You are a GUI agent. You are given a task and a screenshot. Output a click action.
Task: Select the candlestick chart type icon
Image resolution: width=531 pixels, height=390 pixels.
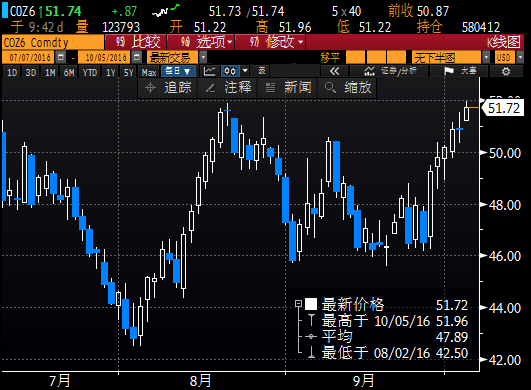pos(230,71)
